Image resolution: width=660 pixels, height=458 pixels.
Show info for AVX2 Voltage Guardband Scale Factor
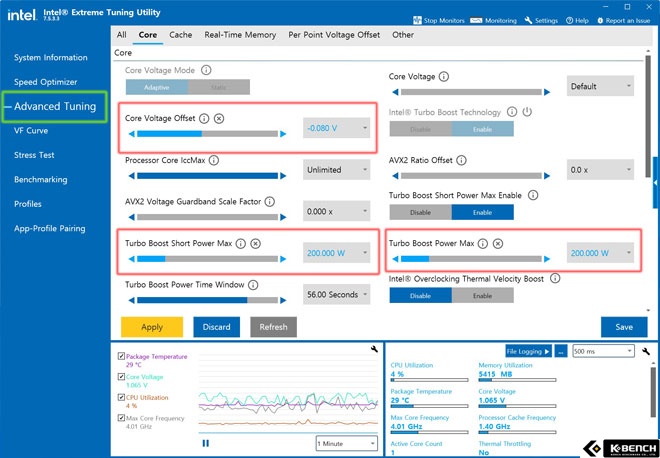pos(269,202)
